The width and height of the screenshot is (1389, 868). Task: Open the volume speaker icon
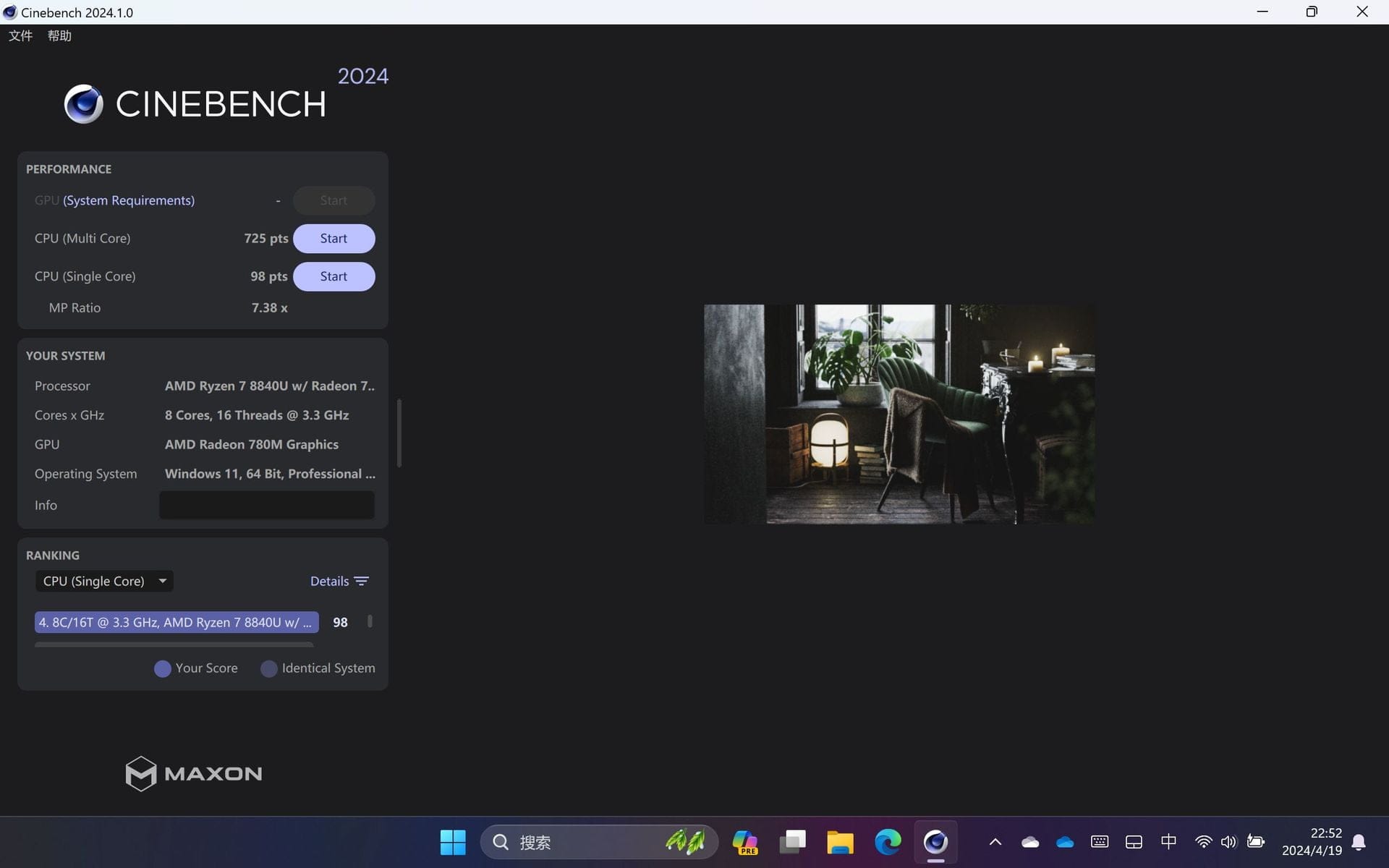pyautogui.click(x=1228, y=842)
